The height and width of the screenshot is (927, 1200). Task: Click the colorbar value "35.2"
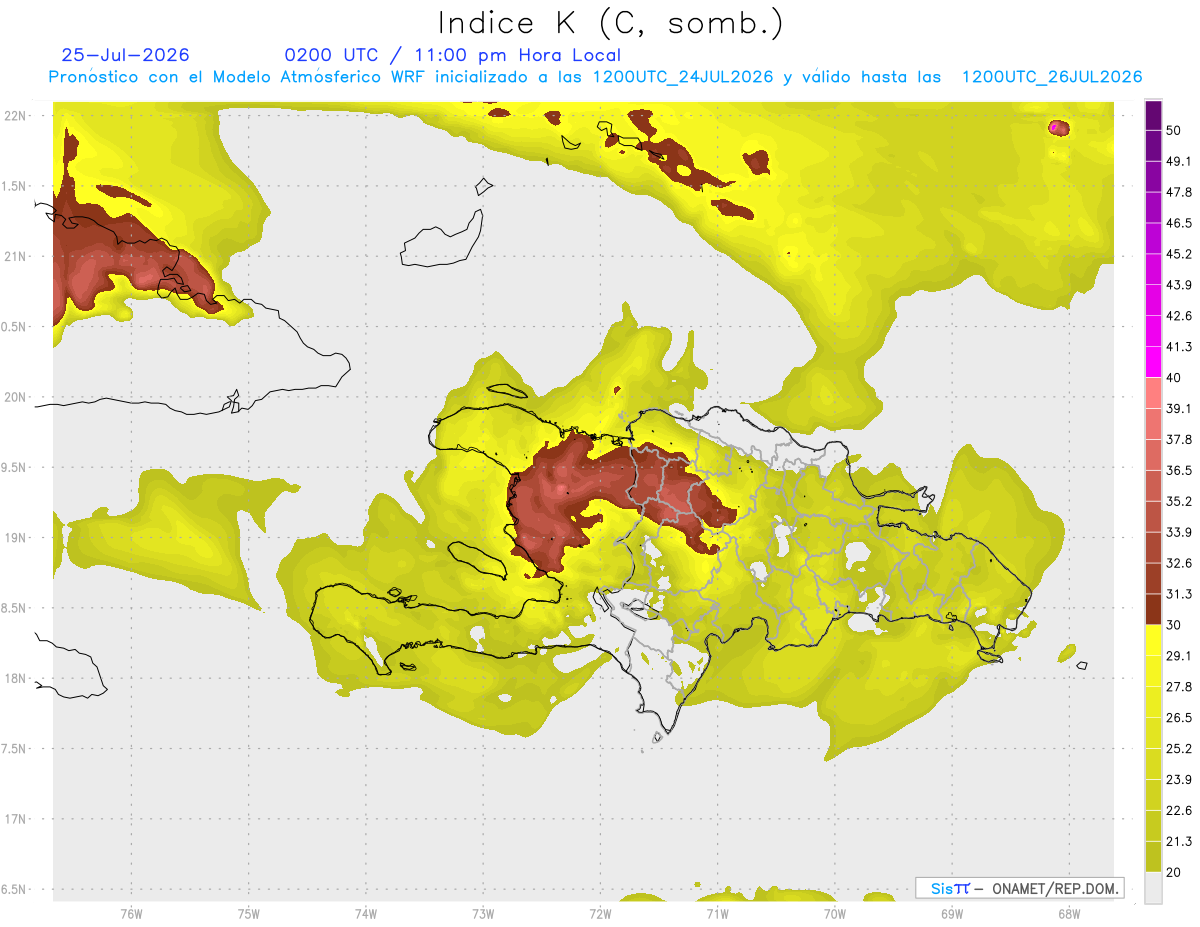click(1179, 501)
